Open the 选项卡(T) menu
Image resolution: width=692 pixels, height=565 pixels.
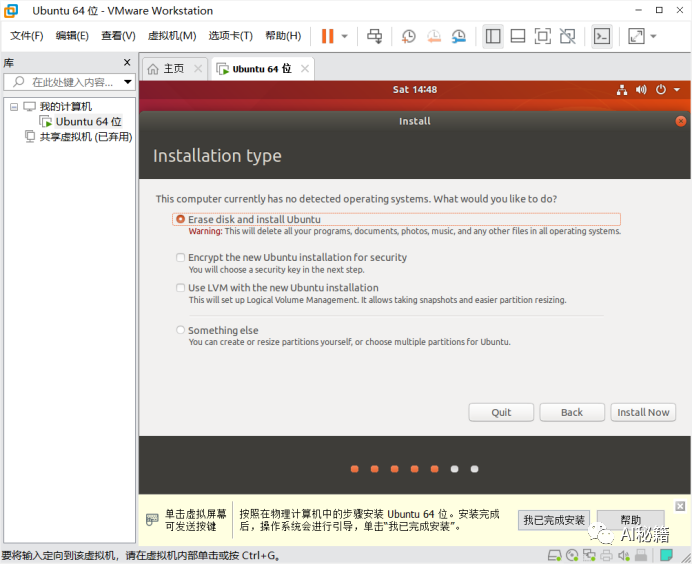coord(230,36)
